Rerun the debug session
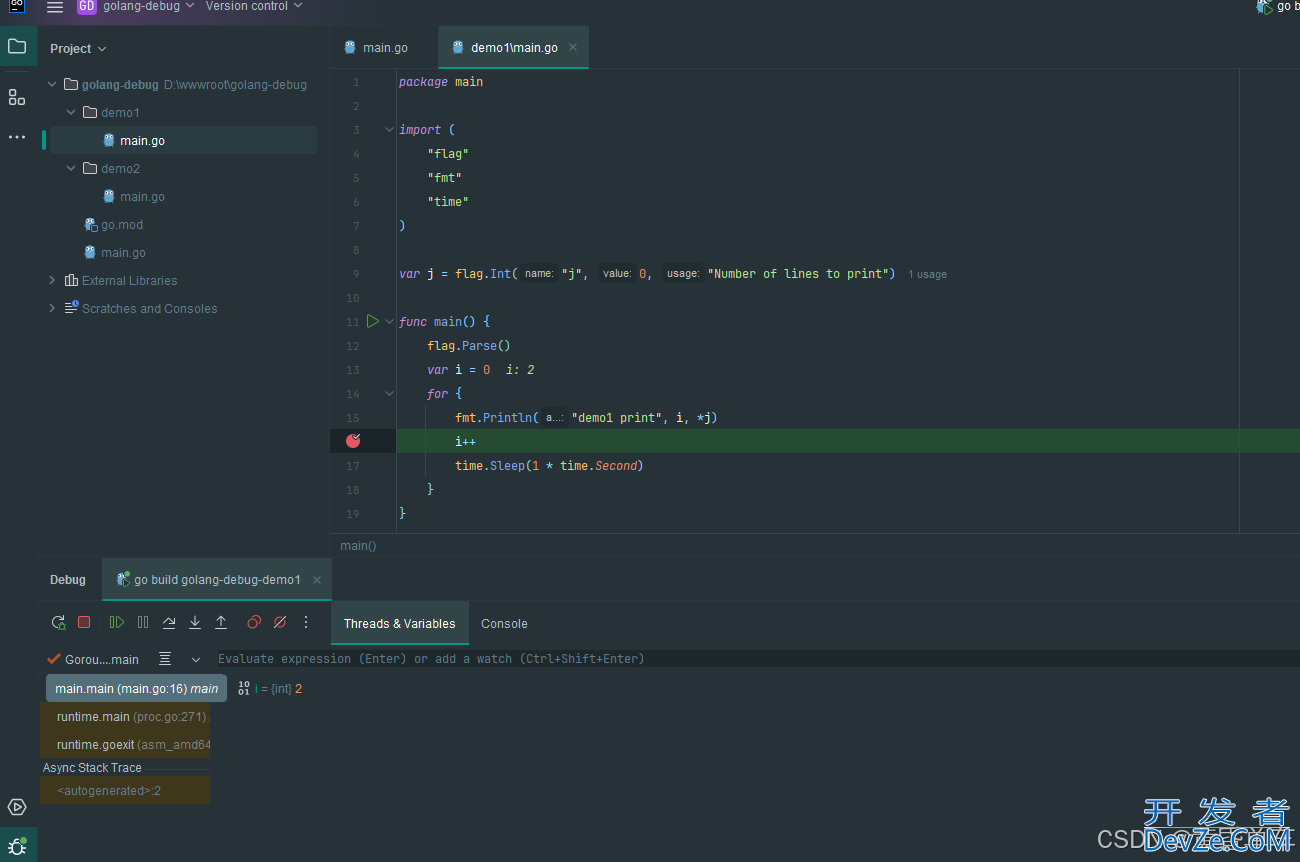 (59, 622)
